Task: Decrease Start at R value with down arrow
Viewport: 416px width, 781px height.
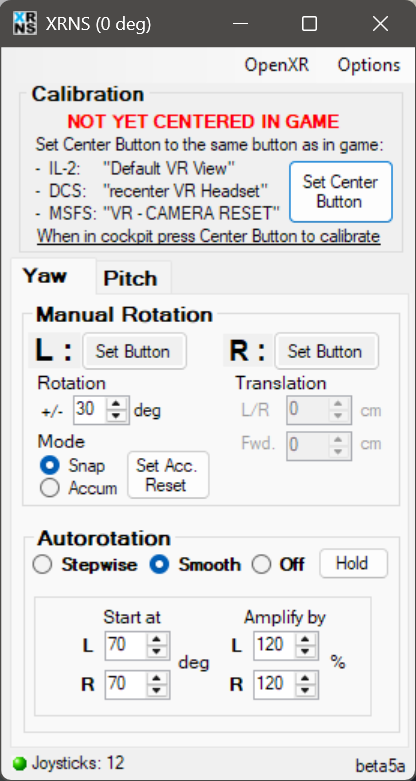Action: click(156, 690)
